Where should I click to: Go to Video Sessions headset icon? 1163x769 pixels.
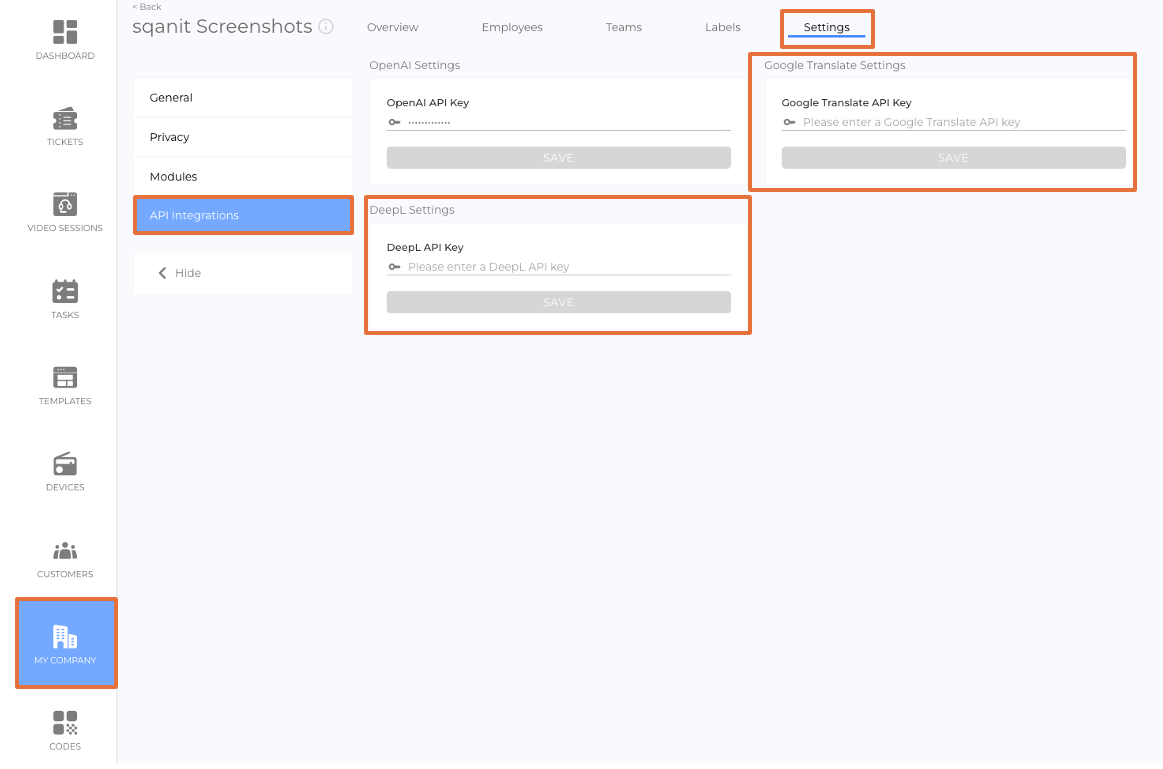coord(65,205)
